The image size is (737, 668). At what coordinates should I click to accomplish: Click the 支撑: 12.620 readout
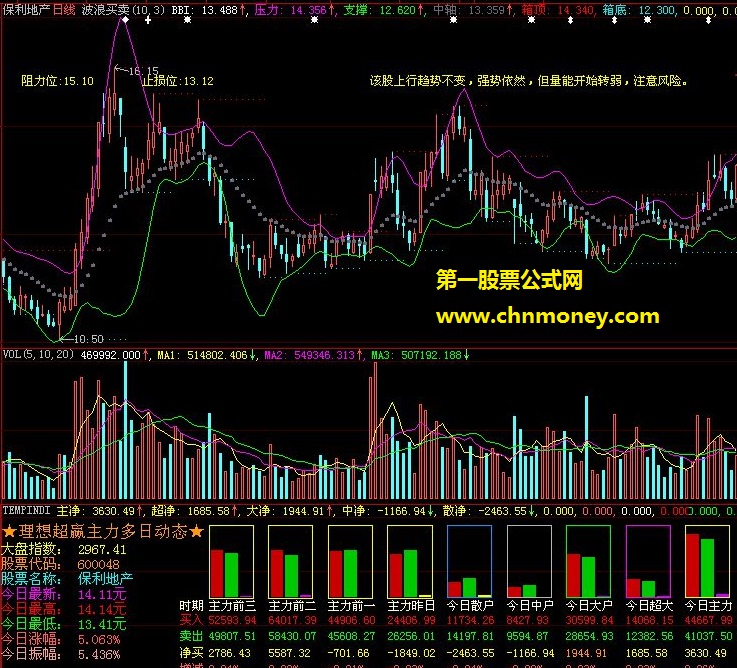click(383, 9)
